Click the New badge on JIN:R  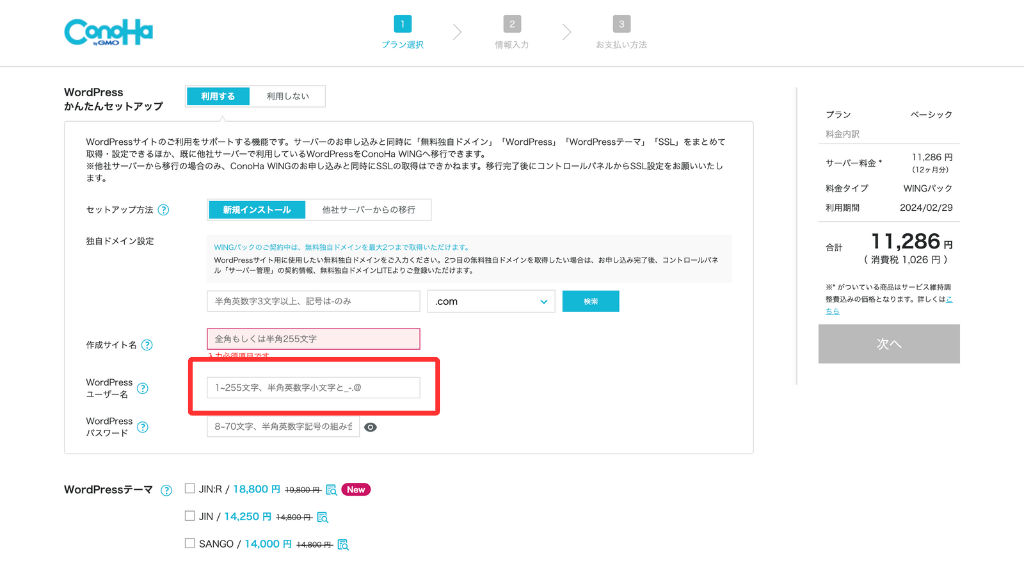tap(356, 490)
